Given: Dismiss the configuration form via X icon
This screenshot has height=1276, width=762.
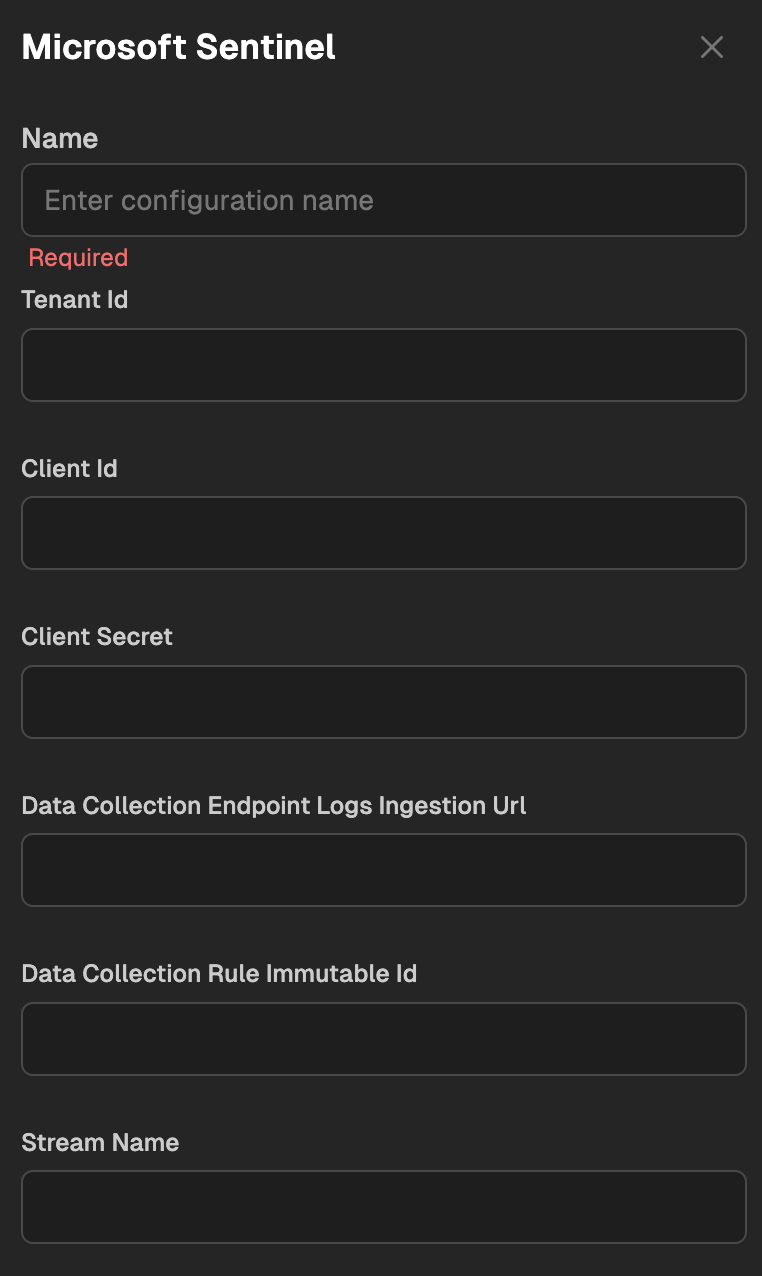Looking at the screenshot, I should point(712,47).
